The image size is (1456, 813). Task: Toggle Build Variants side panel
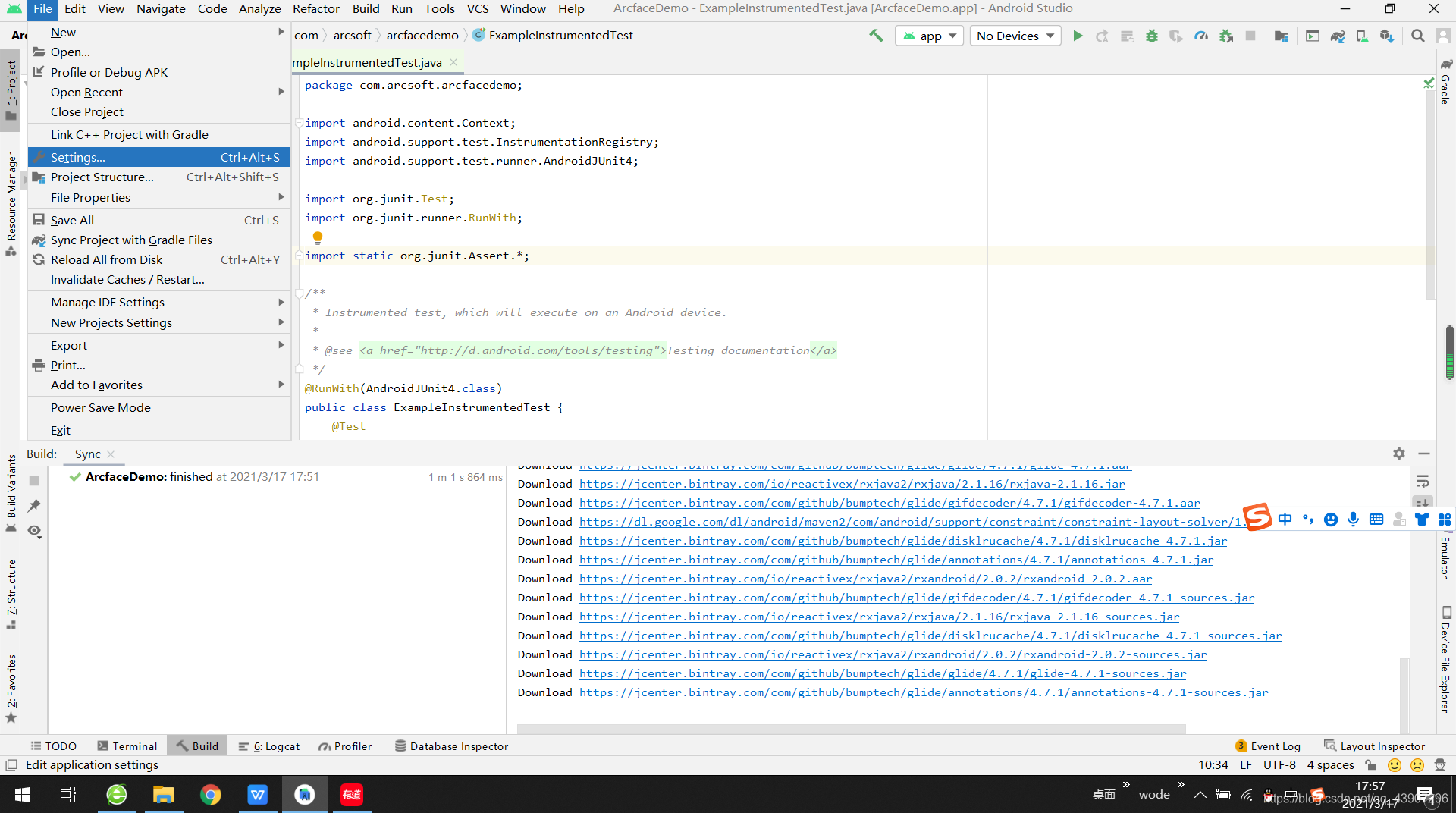11,493
